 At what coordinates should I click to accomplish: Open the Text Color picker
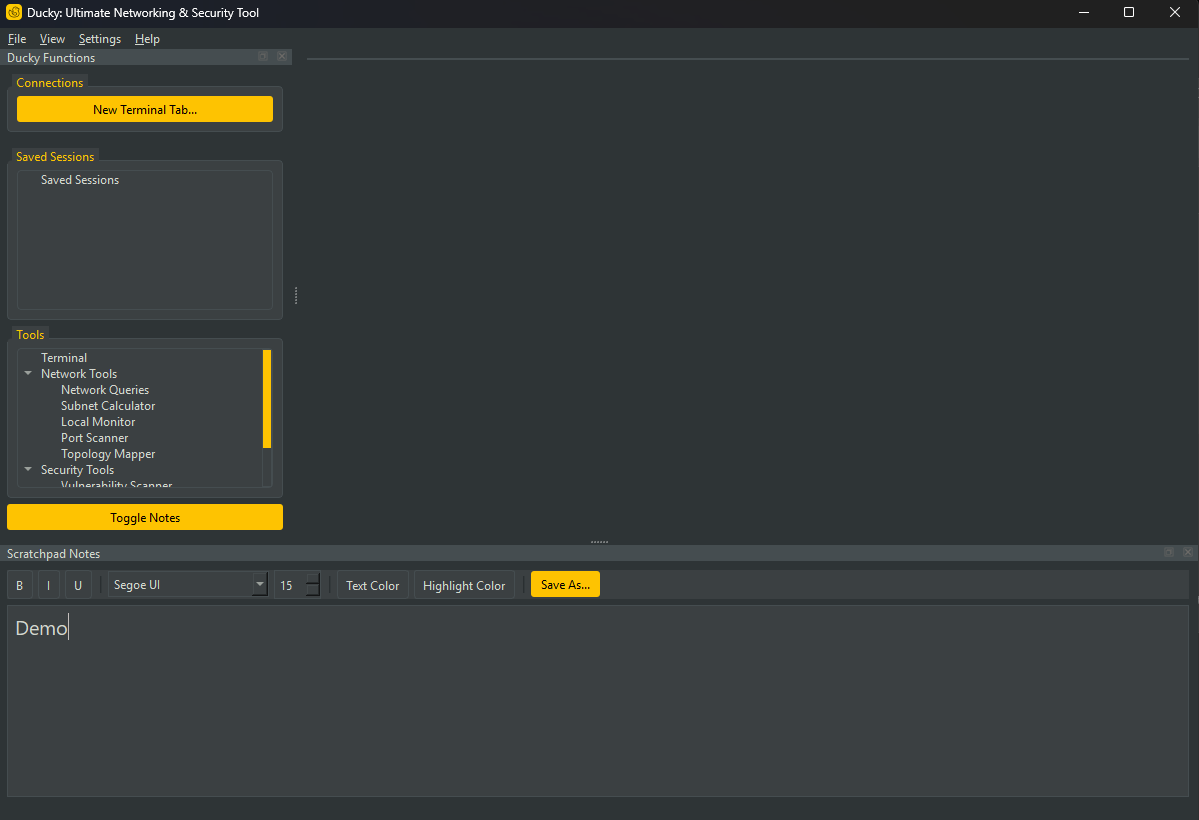372,585
